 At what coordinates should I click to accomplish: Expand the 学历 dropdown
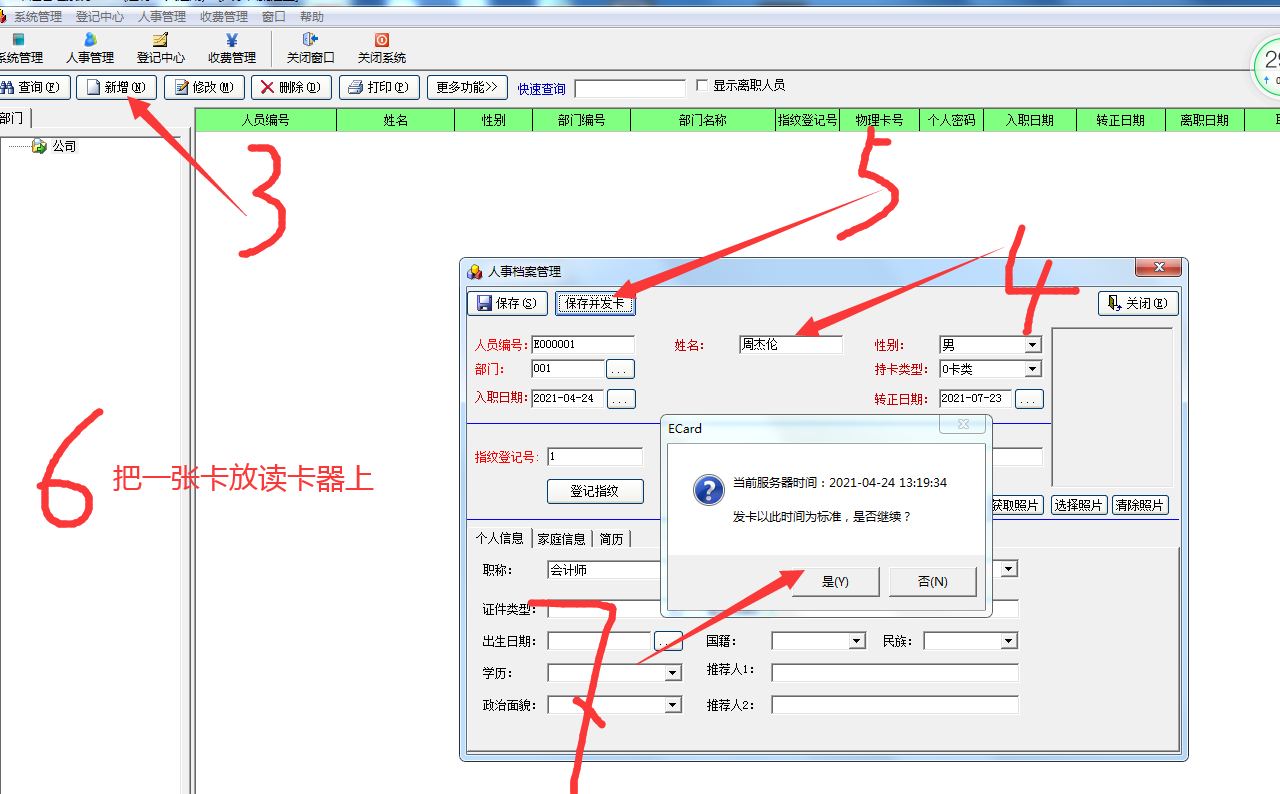[x=673, y=673]
